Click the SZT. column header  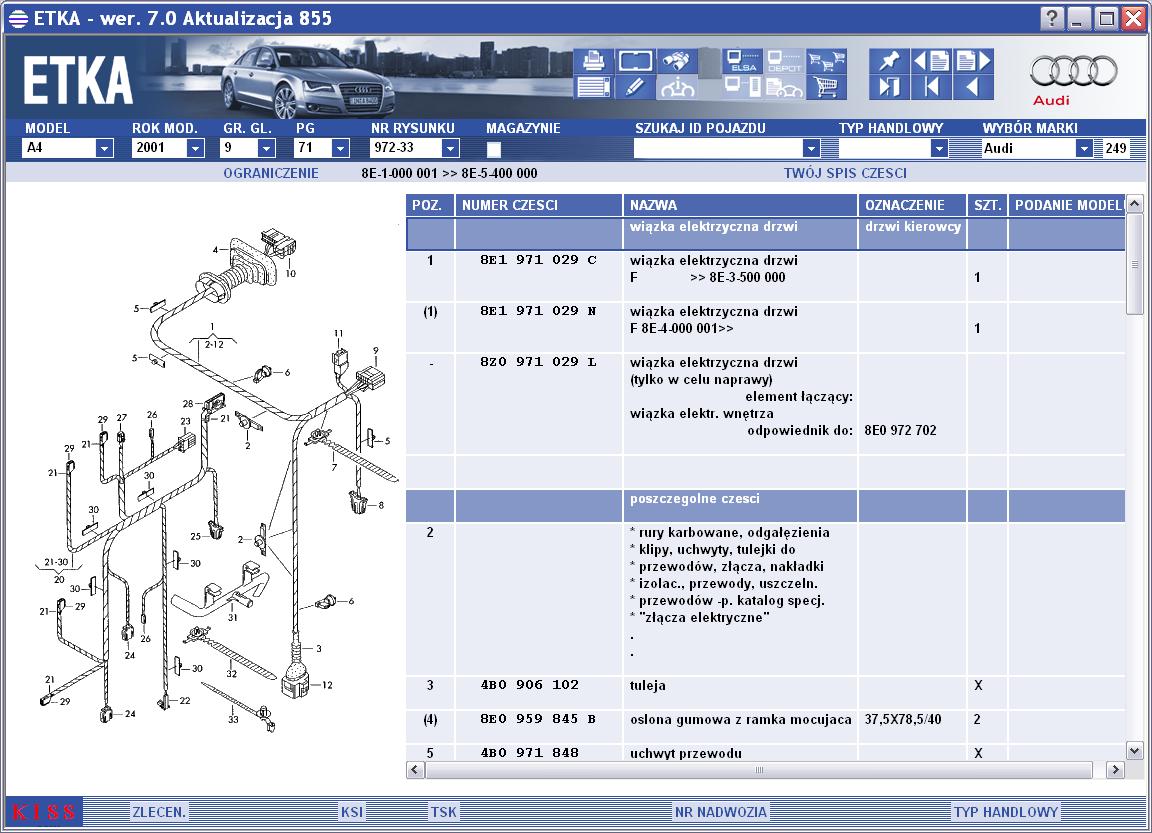coord(987,205)
